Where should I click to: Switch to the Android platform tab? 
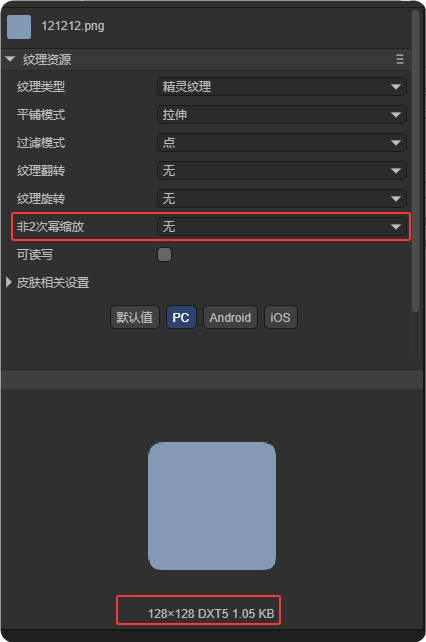coord(230,317)
